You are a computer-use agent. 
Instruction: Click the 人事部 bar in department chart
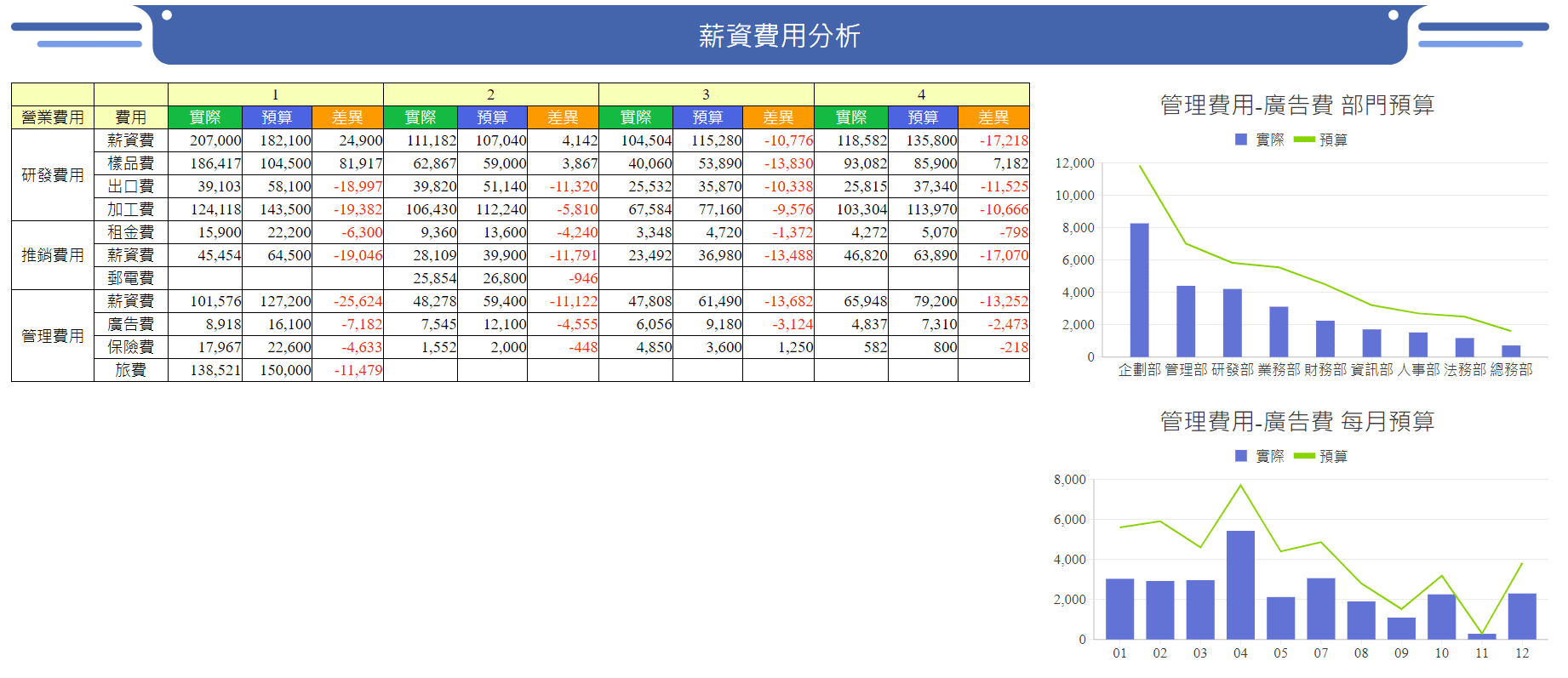pyautogui.click(x=1418, y=345)
